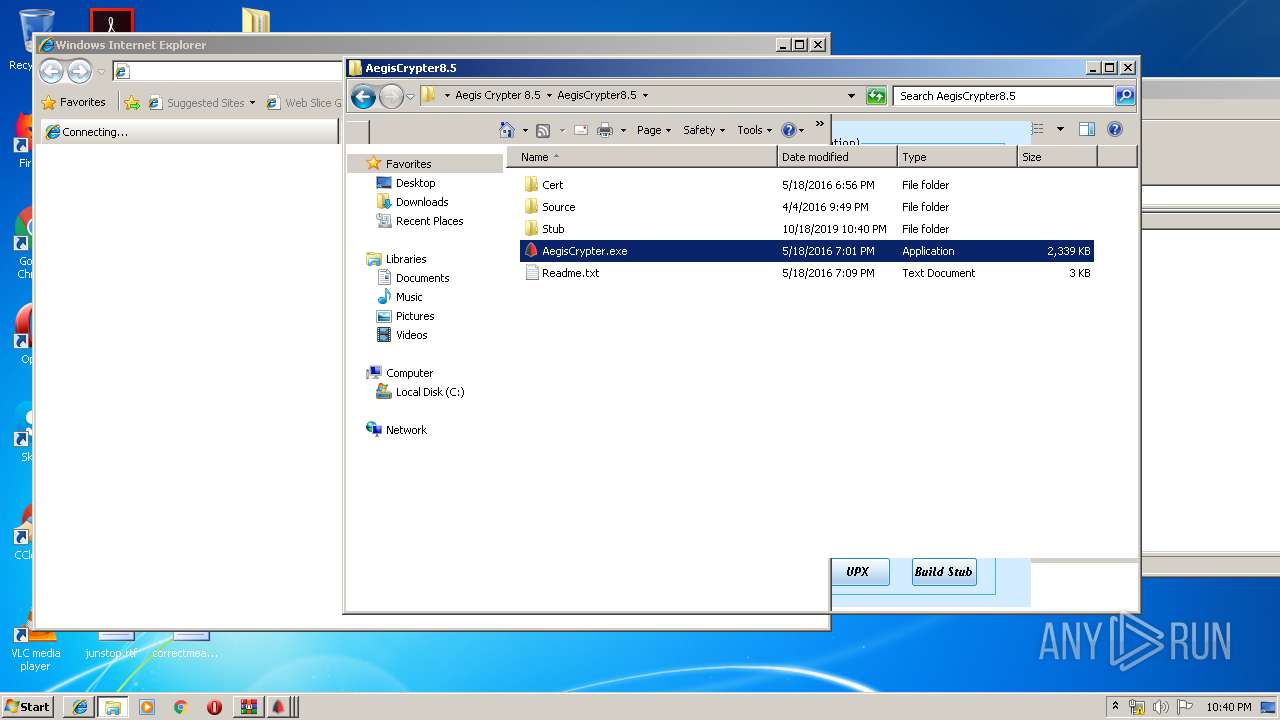Screen dimensions: 1280x720
Task: Sort by the Date modified column header
Action: (837, 157)
